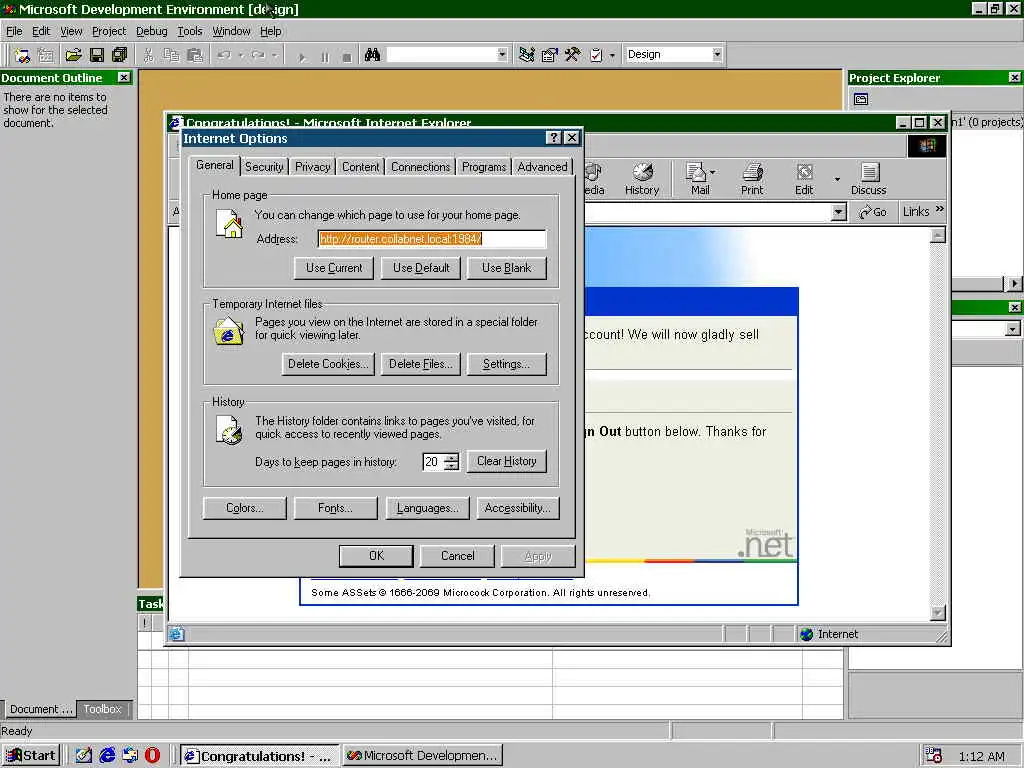This screenshot has height=768, width=1024.
Task: Click the Accessibility button
Action: [518, 508]
